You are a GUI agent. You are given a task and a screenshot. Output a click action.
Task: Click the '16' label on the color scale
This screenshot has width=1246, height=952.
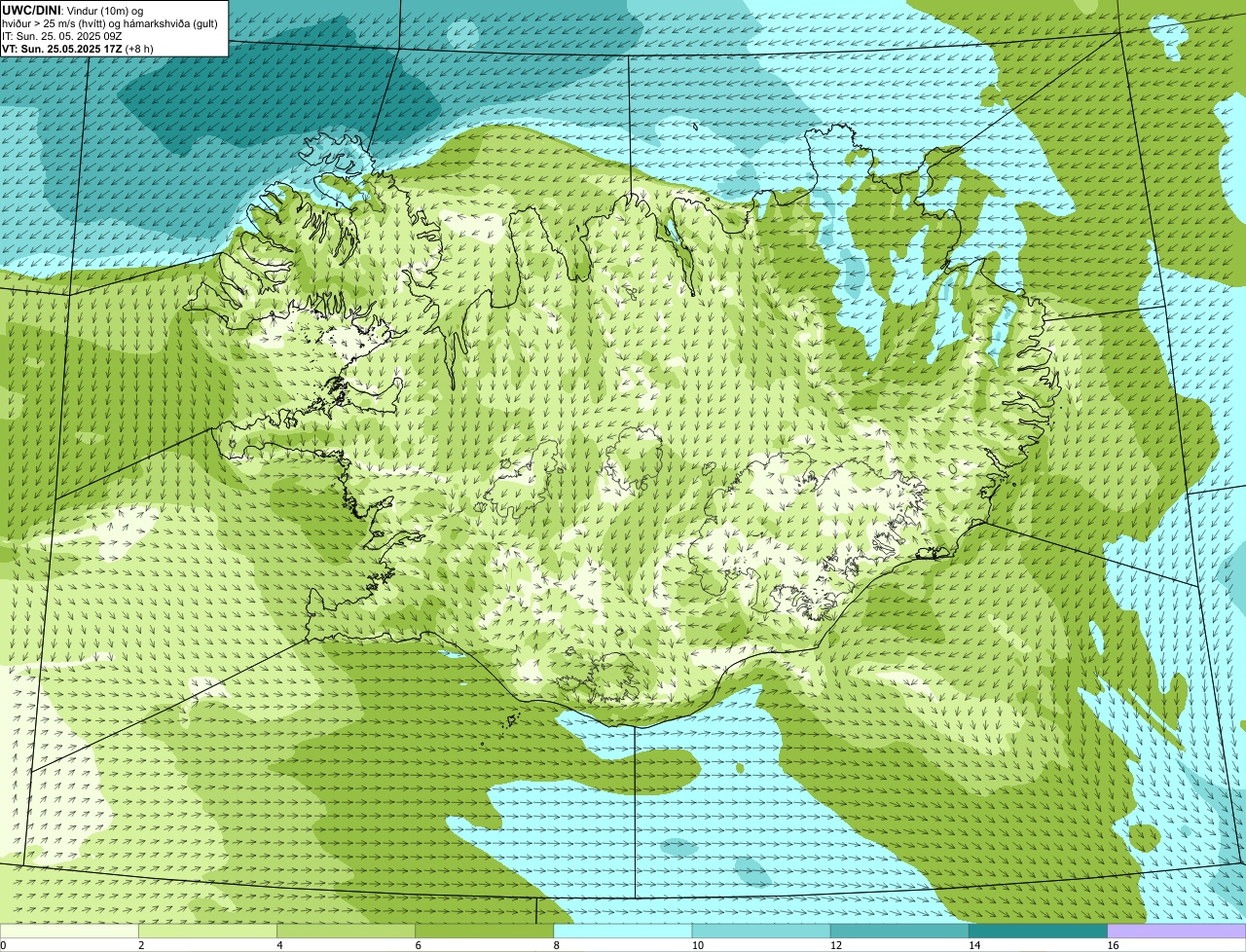click(1114, 945)
